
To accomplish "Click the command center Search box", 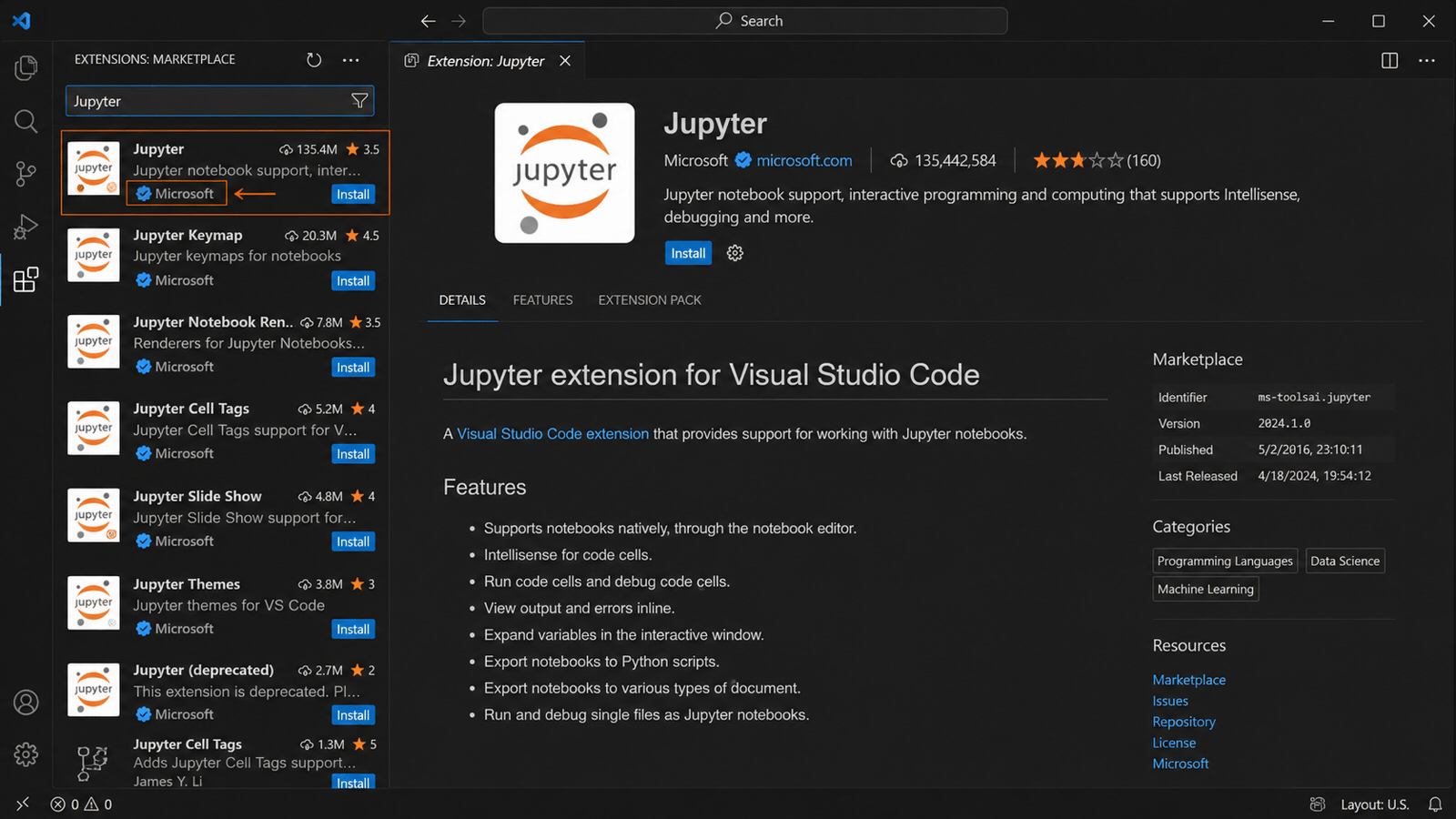I will 745,21.
